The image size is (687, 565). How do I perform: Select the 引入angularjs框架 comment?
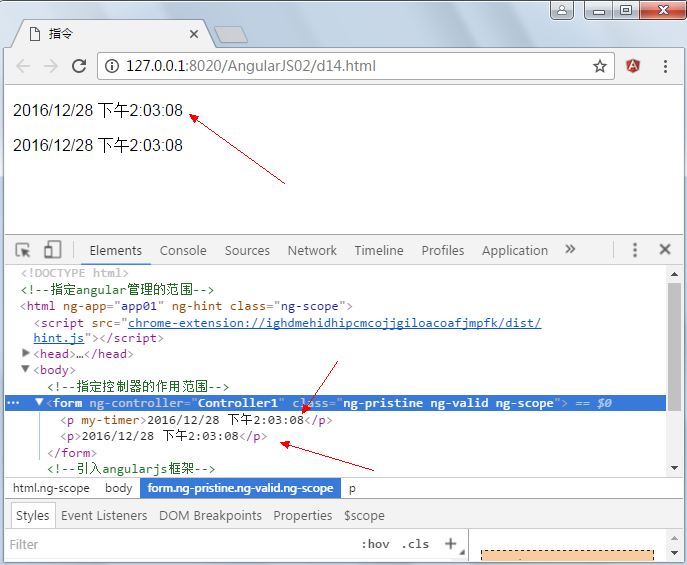click(x=131, y=469)
